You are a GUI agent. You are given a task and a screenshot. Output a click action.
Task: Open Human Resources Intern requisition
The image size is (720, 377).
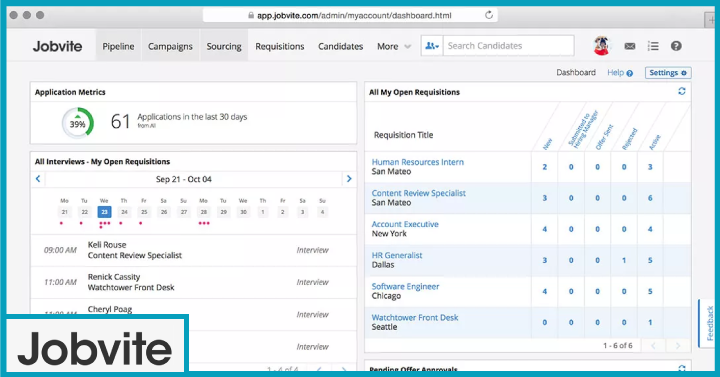417,162
